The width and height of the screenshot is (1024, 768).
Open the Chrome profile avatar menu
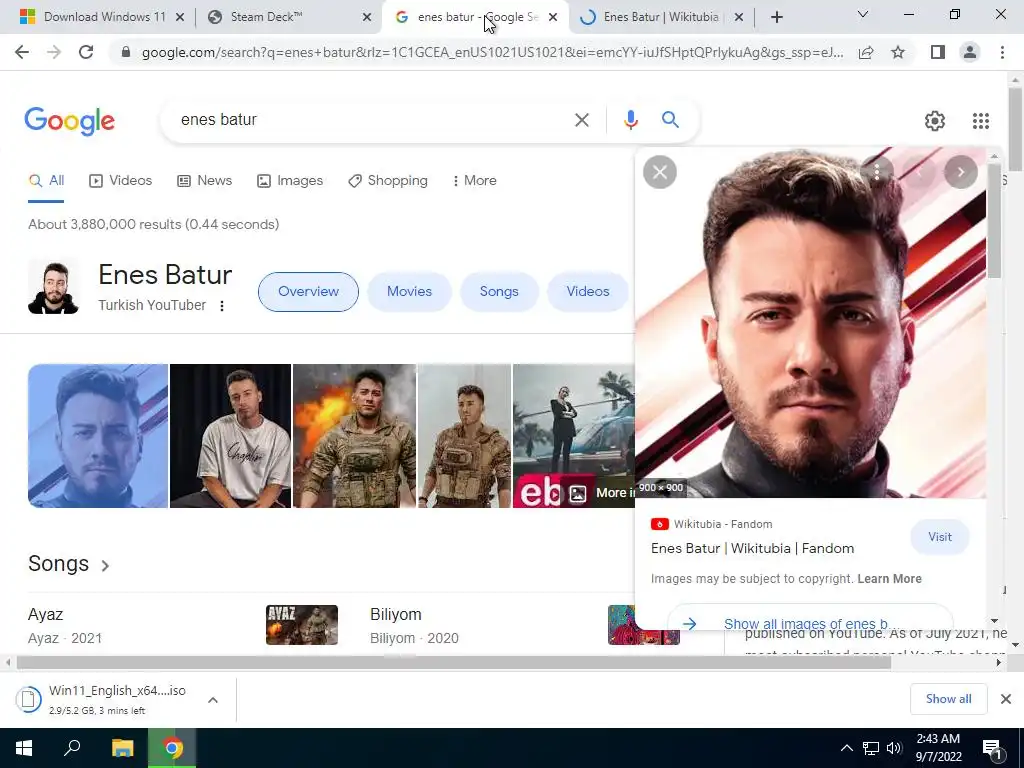pos(970,52)
